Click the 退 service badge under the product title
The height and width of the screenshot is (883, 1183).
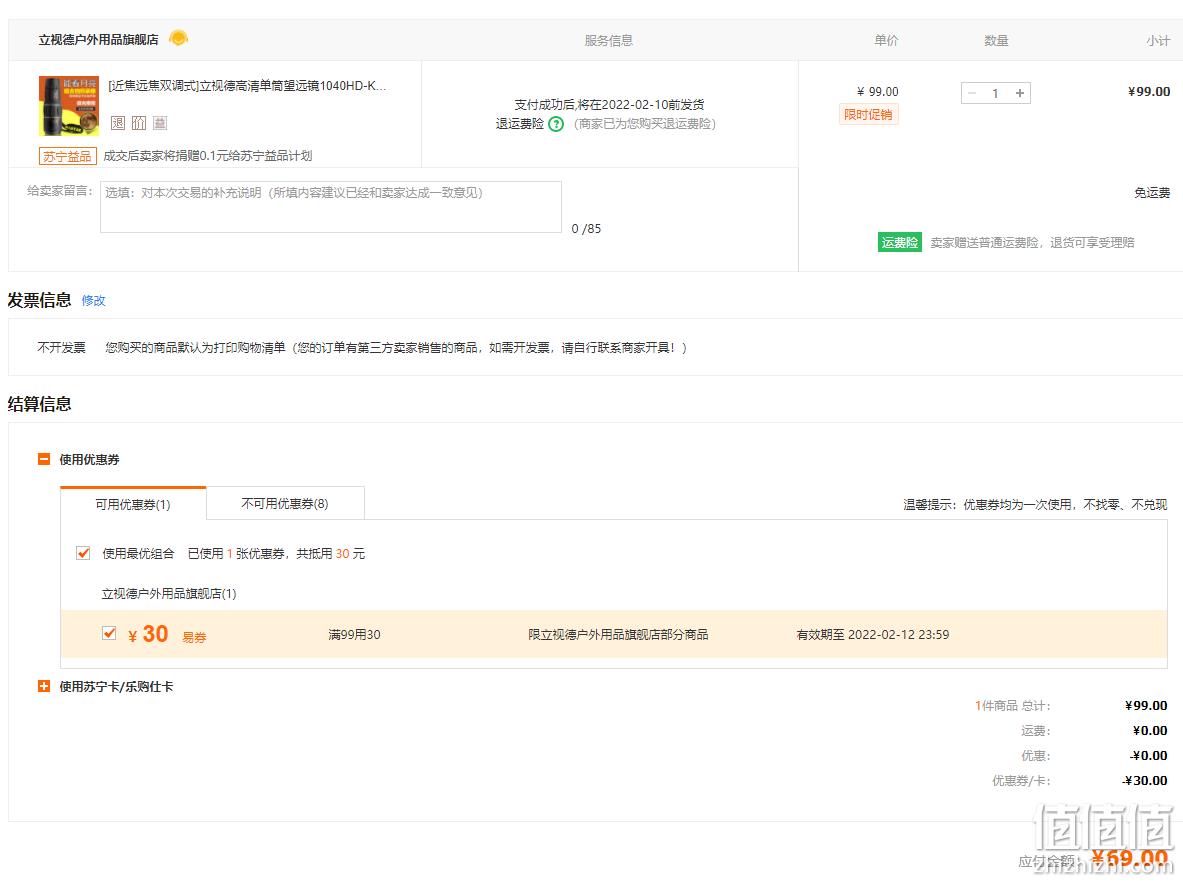click(x=118, y=123)
